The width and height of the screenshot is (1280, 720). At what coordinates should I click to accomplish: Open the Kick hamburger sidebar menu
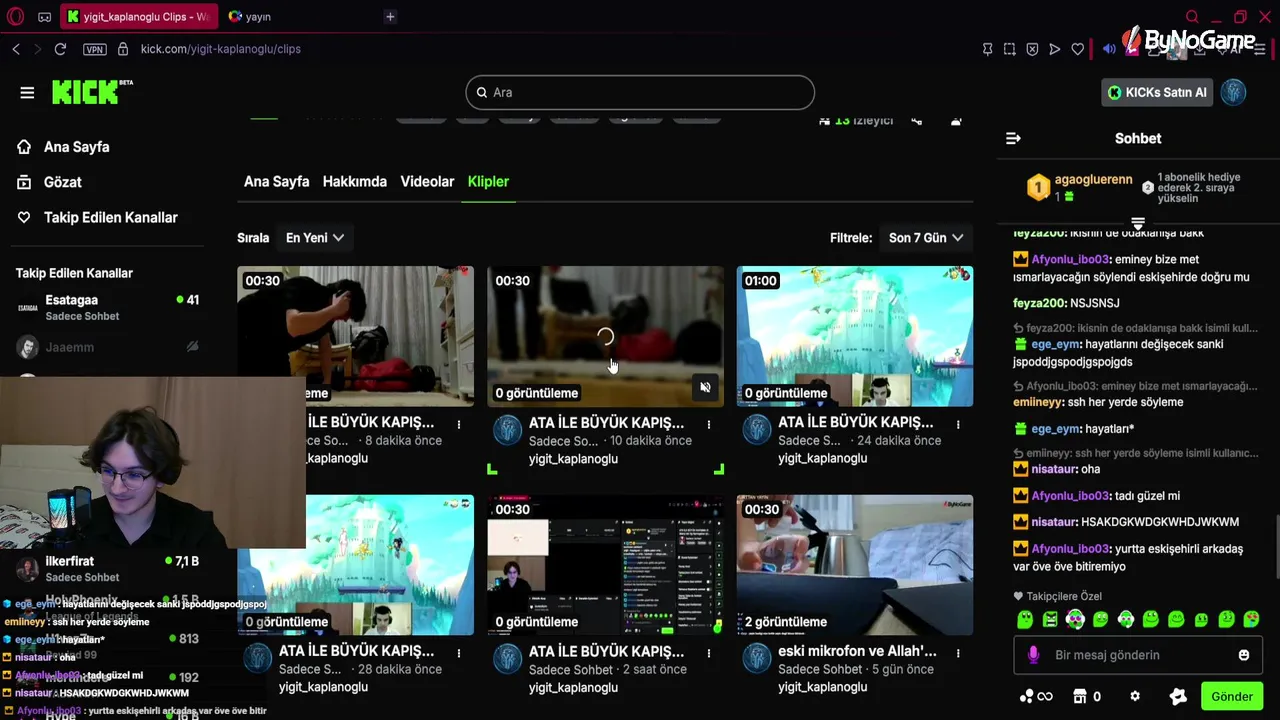point(27,93)
